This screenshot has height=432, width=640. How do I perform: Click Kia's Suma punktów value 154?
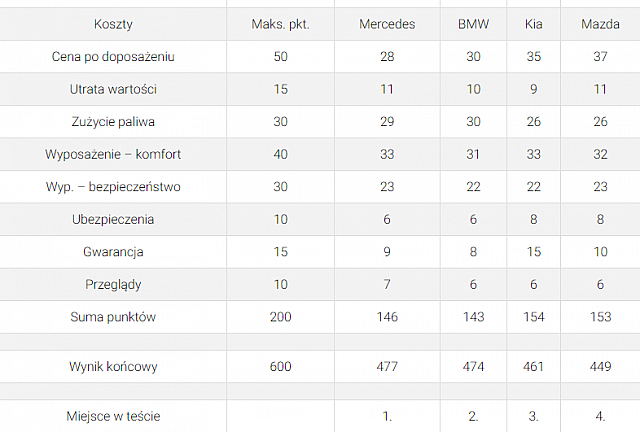point(533,317)
